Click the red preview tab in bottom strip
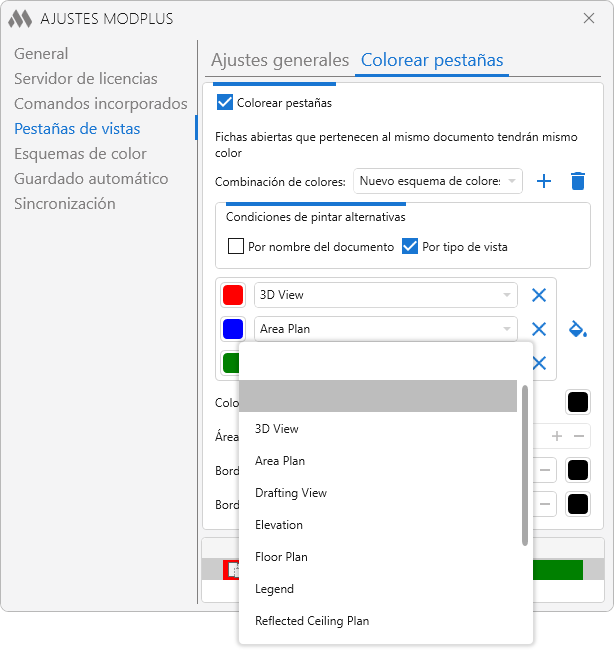The height and width of the screenshot is (650, 614). point(231,570)
